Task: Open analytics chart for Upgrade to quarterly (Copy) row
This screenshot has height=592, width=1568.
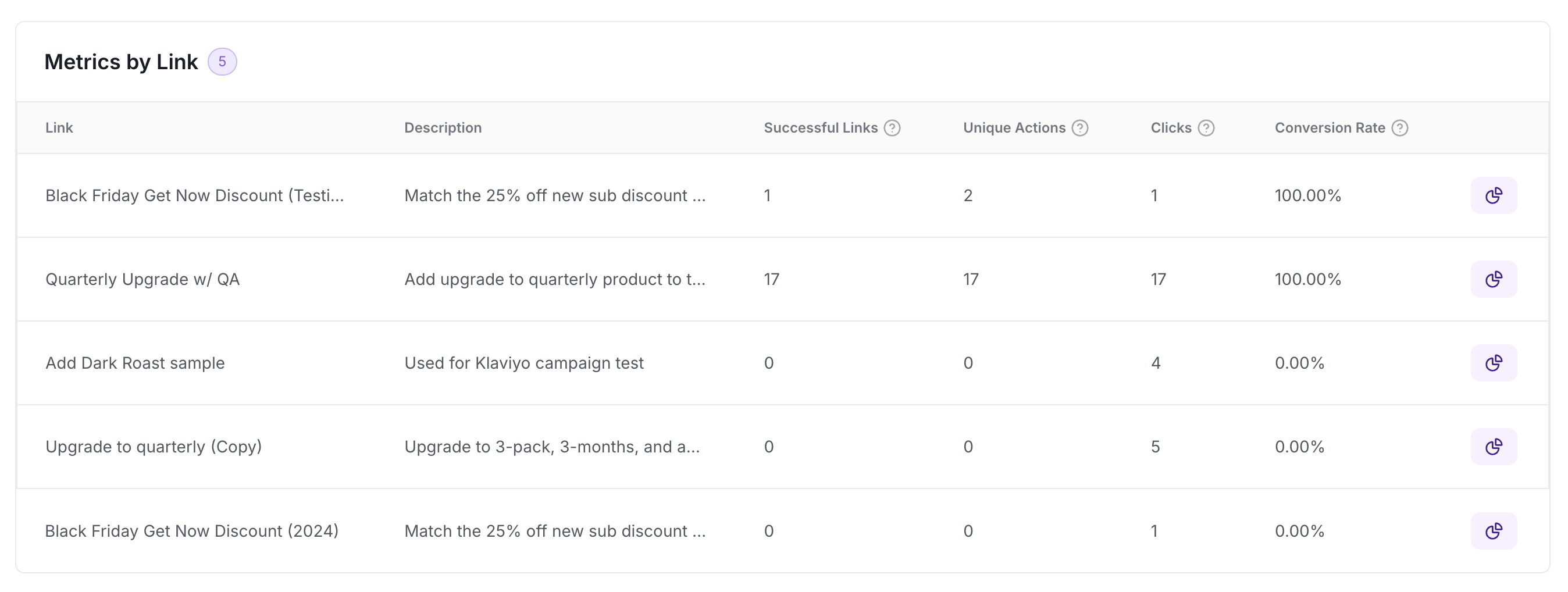Action: tap(1493, 447)
